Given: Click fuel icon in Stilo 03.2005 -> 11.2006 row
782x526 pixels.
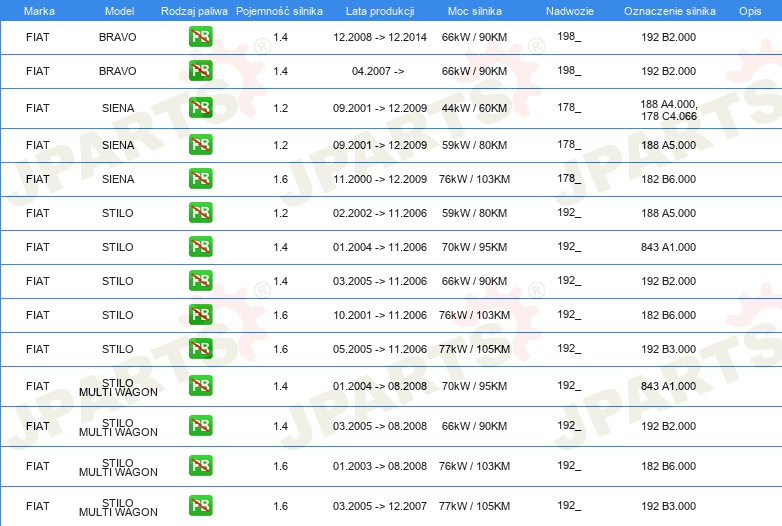Looking at the screenshot, I should pos(200,281).
